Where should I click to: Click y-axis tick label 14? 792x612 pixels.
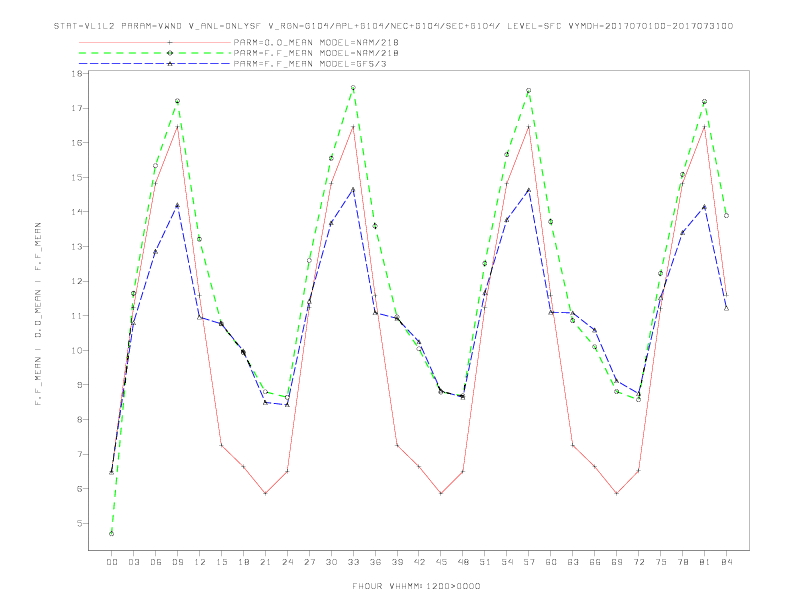77,212
